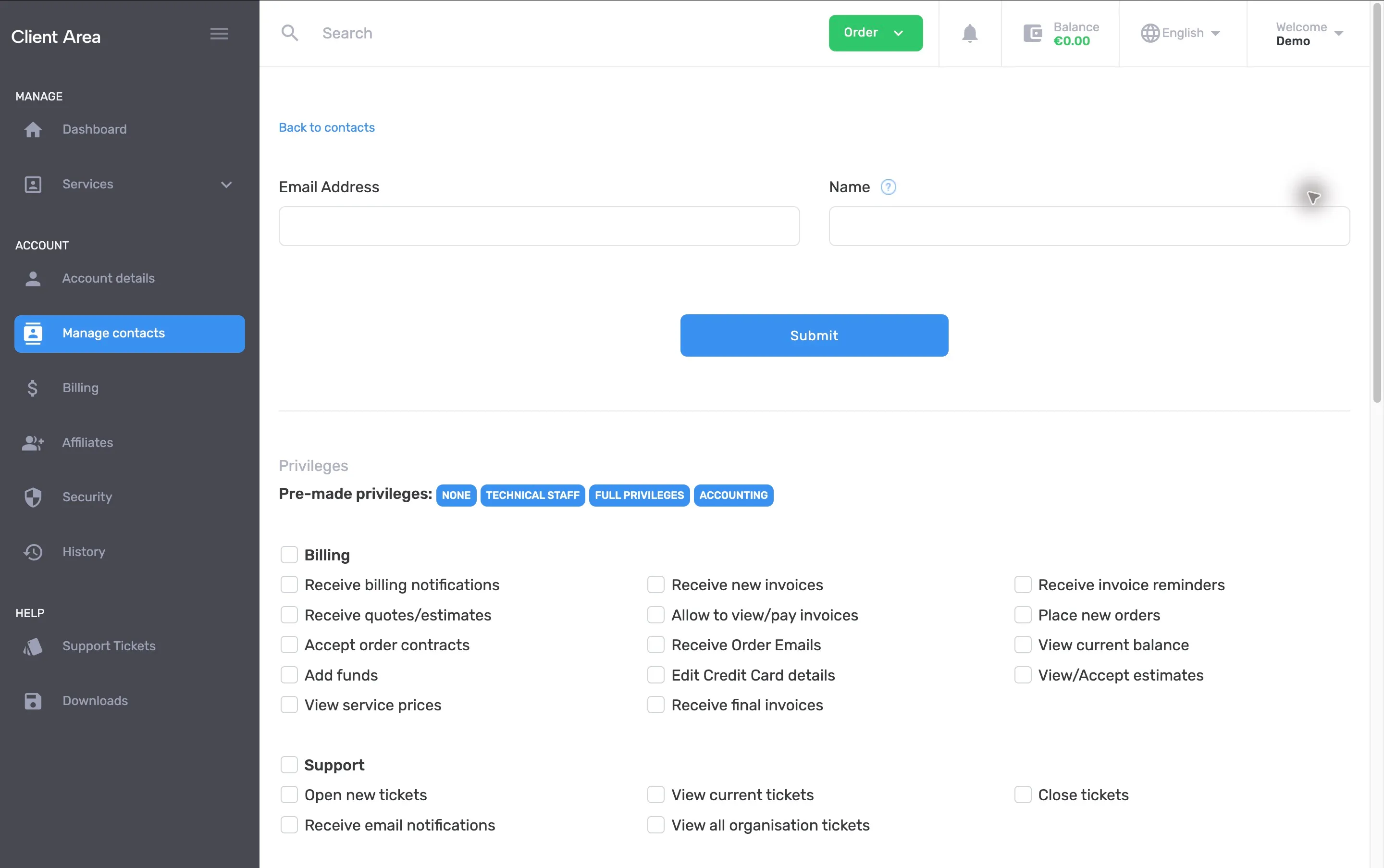Click the Services sidebar icon
Viewport: 1384px width, 868px height.
(x=33, y=184)
